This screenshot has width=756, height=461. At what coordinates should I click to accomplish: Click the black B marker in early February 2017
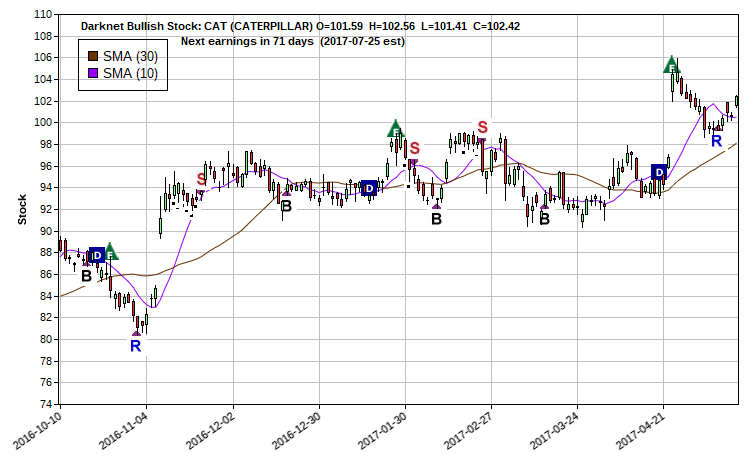[436, 219]
